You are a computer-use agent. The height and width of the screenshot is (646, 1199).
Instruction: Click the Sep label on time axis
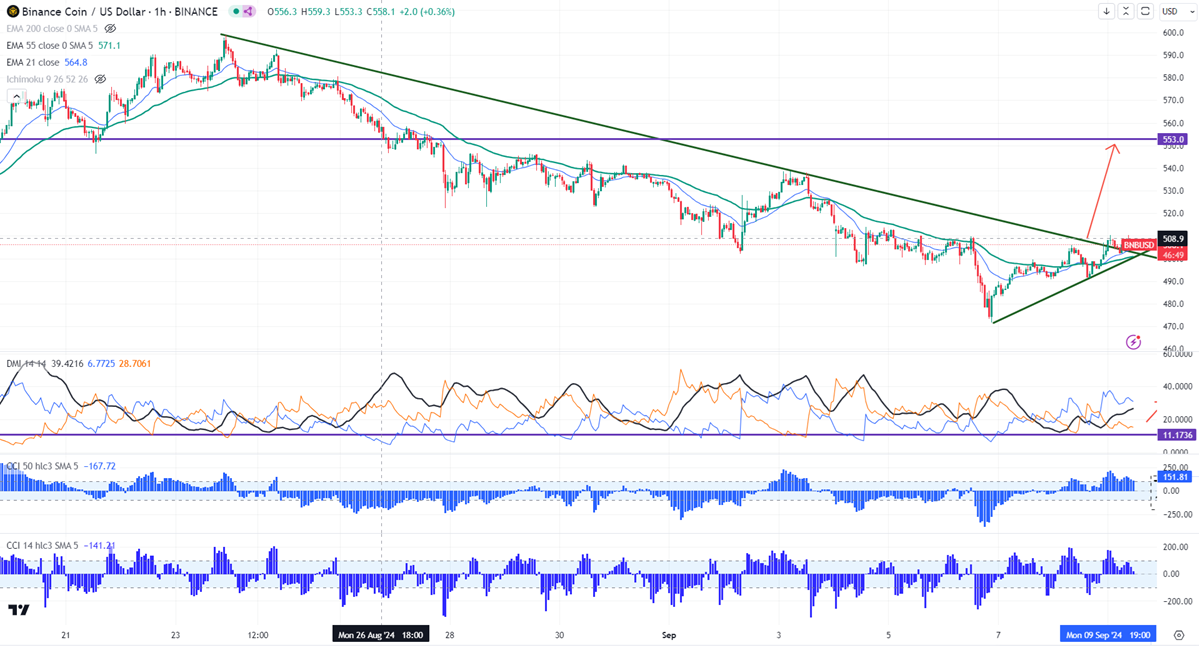pos(669,635)
